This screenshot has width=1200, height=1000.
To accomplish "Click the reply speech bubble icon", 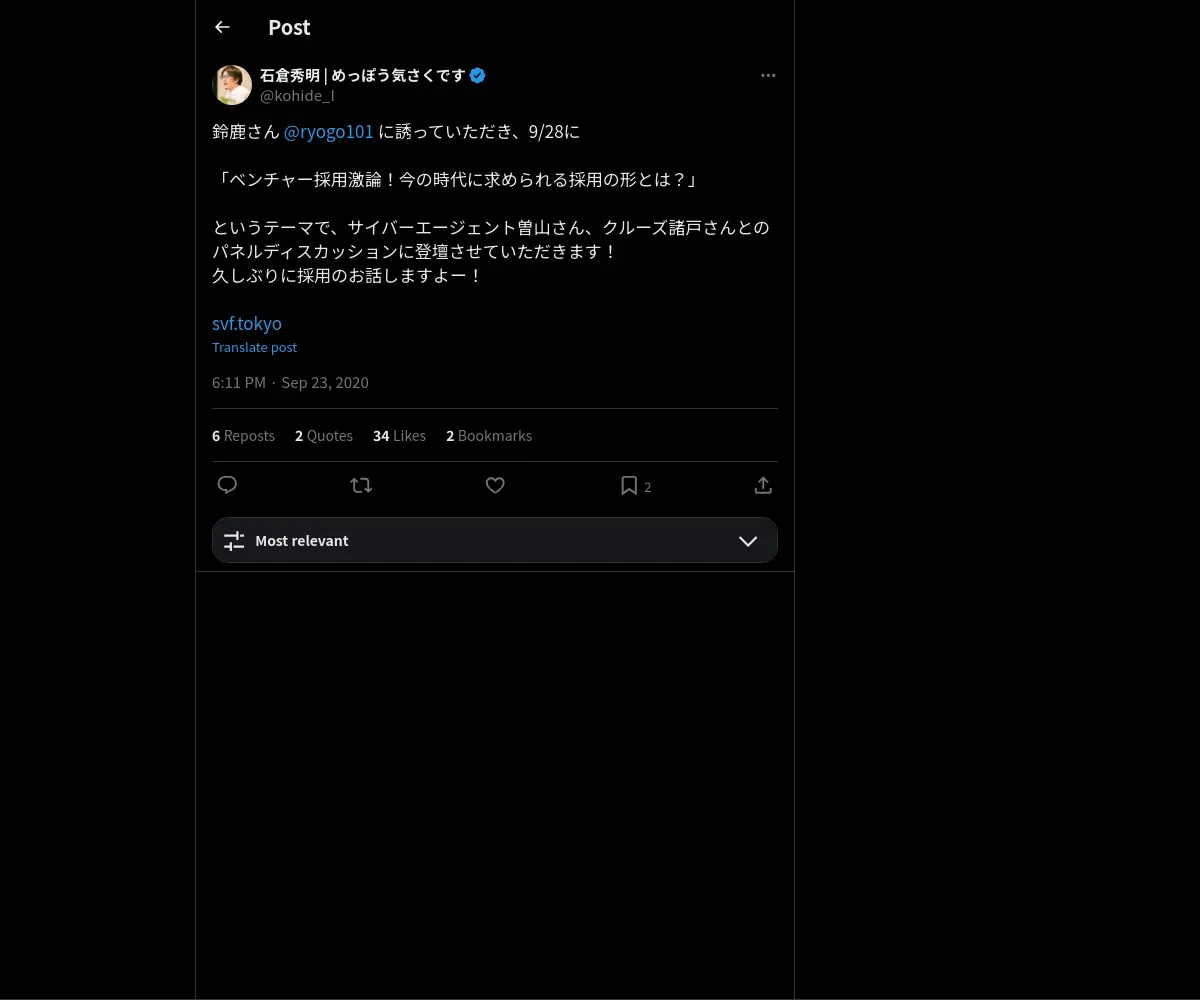I will tap(227, 485).
